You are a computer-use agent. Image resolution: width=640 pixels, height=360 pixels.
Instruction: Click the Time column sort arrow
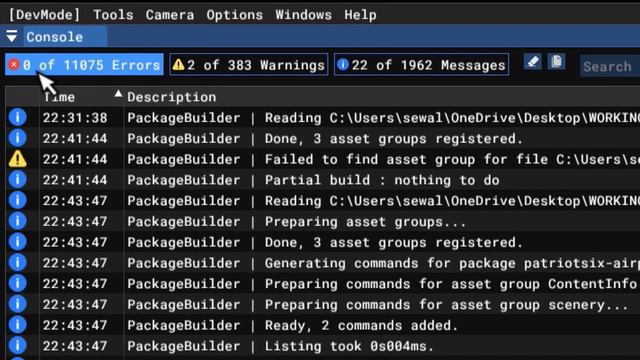point(118,94)
